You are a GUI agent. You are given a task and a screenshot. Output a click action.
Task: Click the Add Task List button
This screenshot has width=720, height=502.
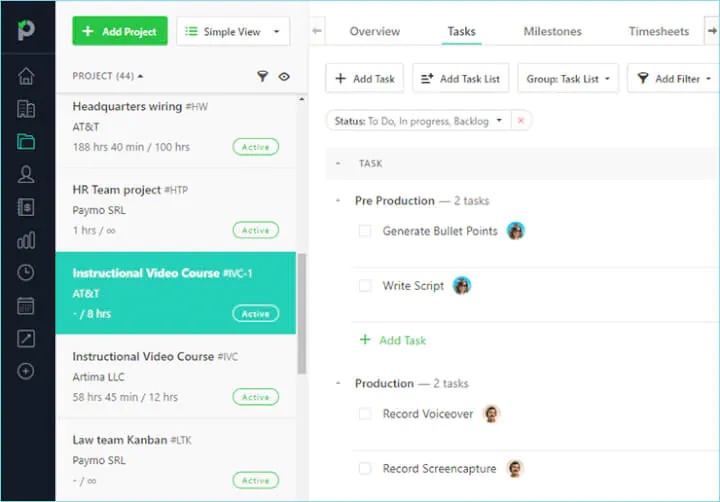pyautogui.click(x=461, y=79)
